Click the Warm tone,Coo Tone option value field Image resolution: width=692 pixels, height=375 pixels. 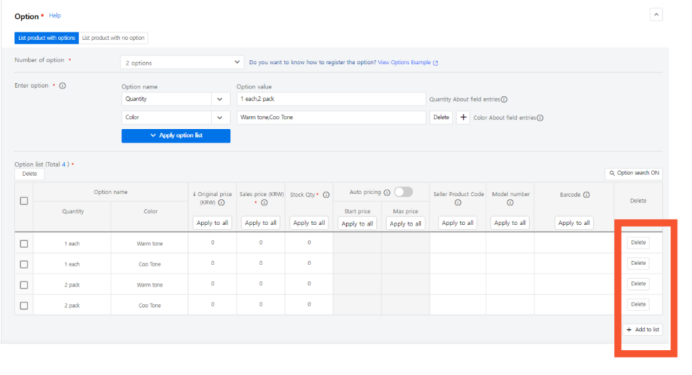click(331, 117)
